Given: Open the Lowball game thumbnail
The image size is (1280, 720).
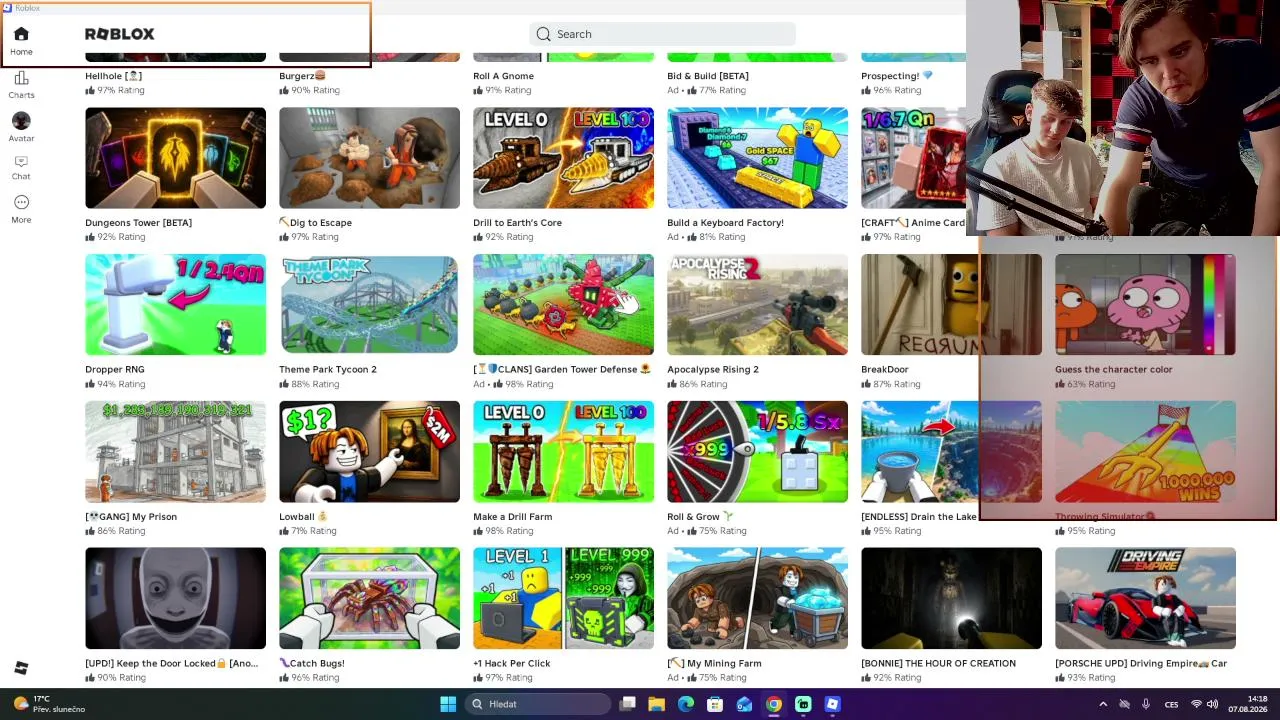Looking at the screenshot, I should 369,452.
